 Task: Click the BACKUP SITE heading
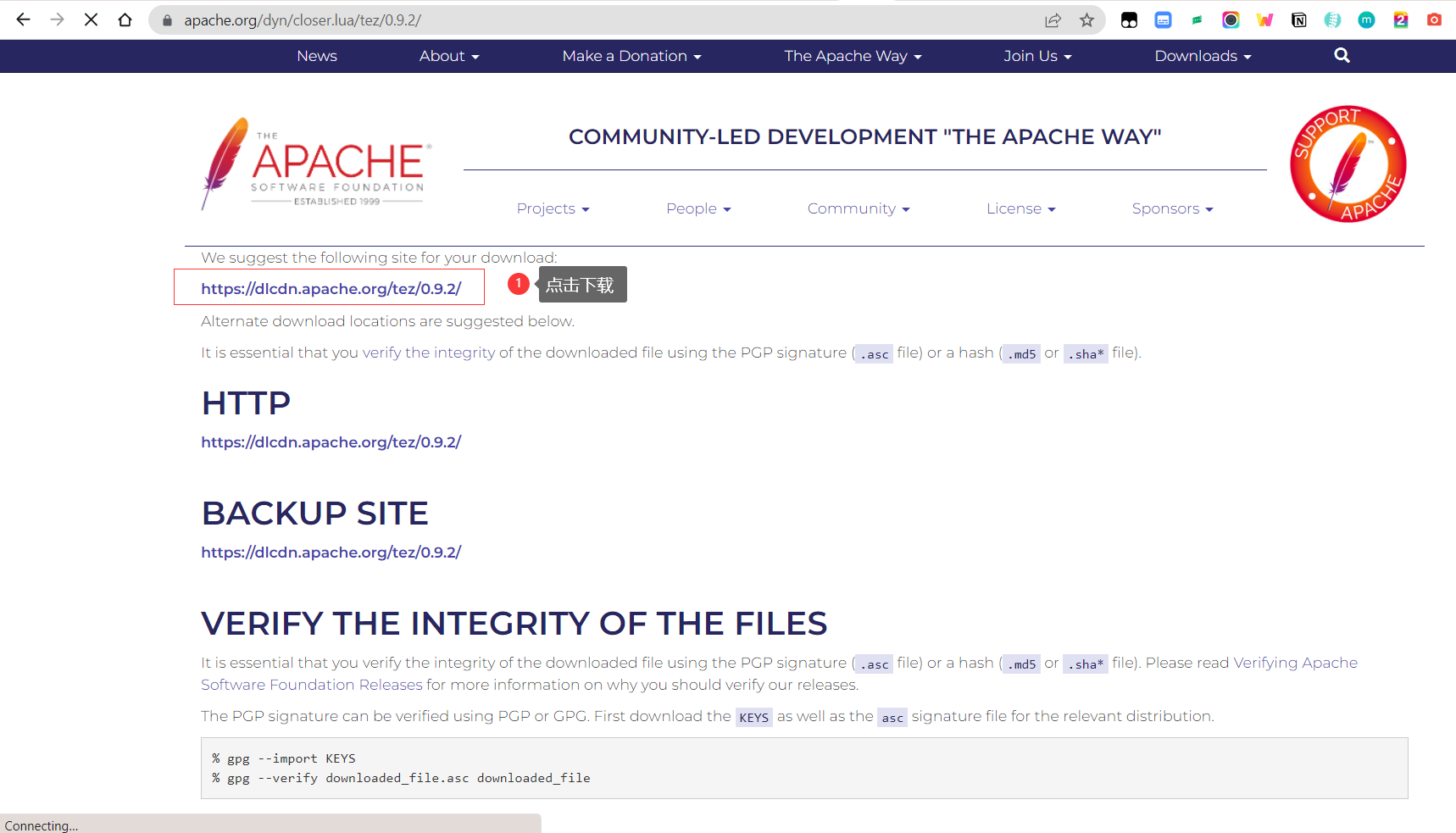(x=314, y=514)
